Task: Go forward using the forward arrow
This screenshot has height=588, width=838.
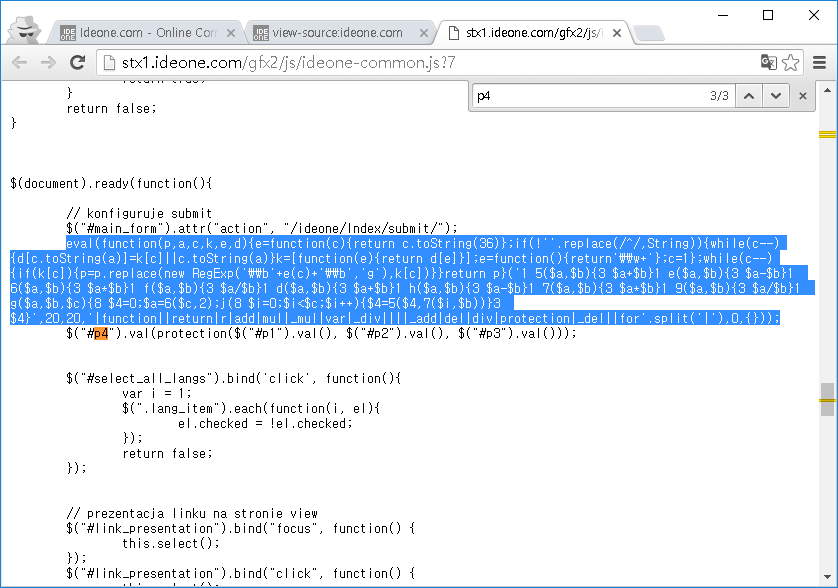Action: (x=49, y=63)
